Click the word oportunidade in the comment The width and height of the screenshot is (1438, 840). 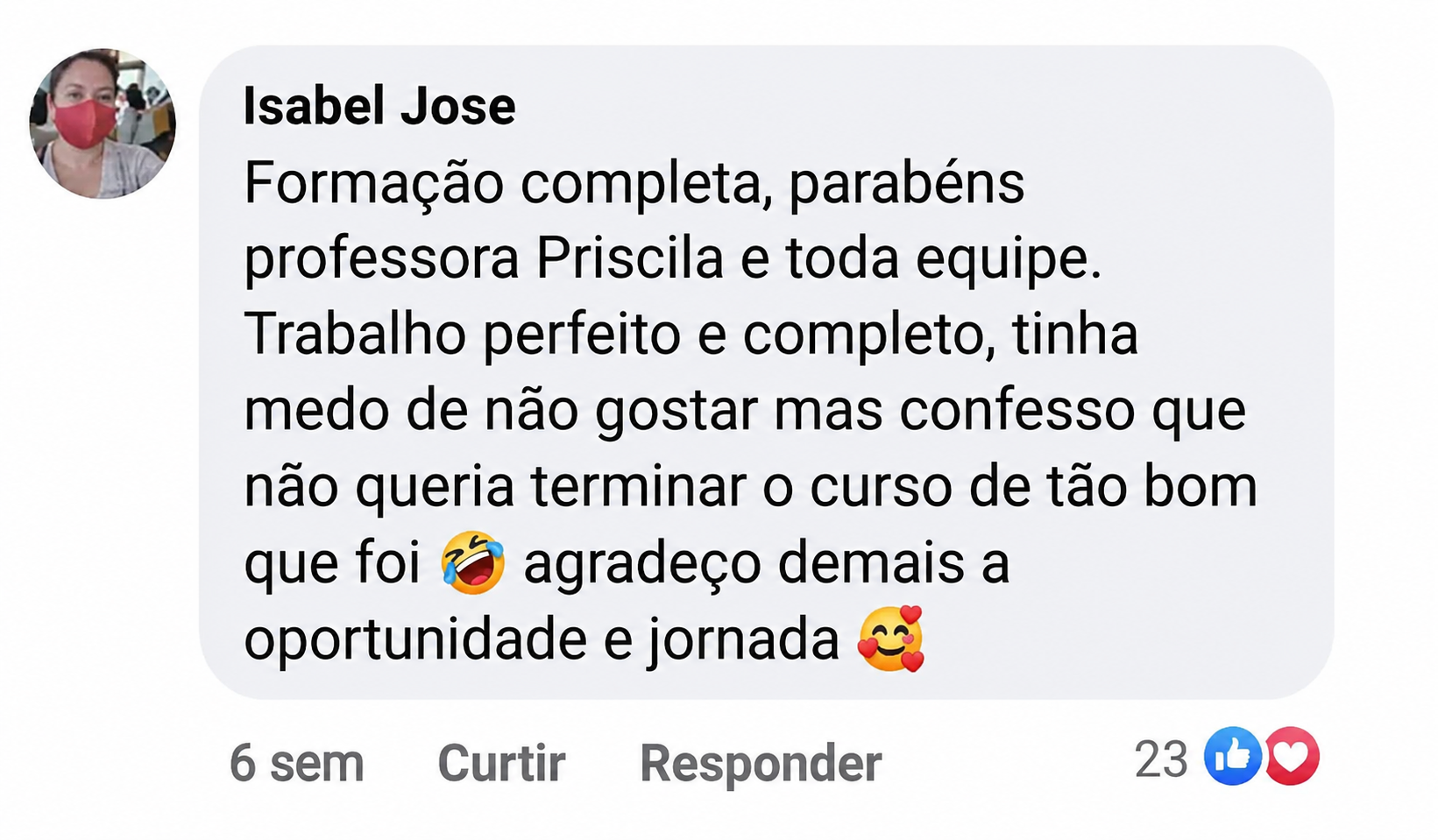(416, 639)
